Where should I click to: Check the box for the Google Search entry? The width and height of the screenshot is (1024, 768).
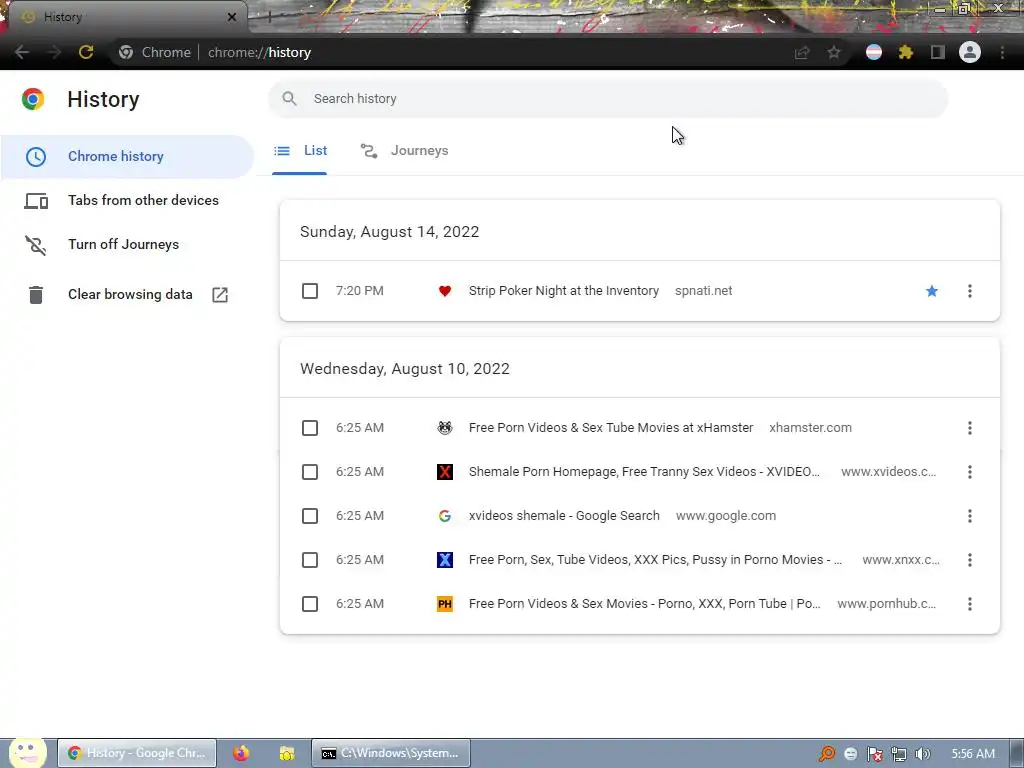[x=310, y=516]
